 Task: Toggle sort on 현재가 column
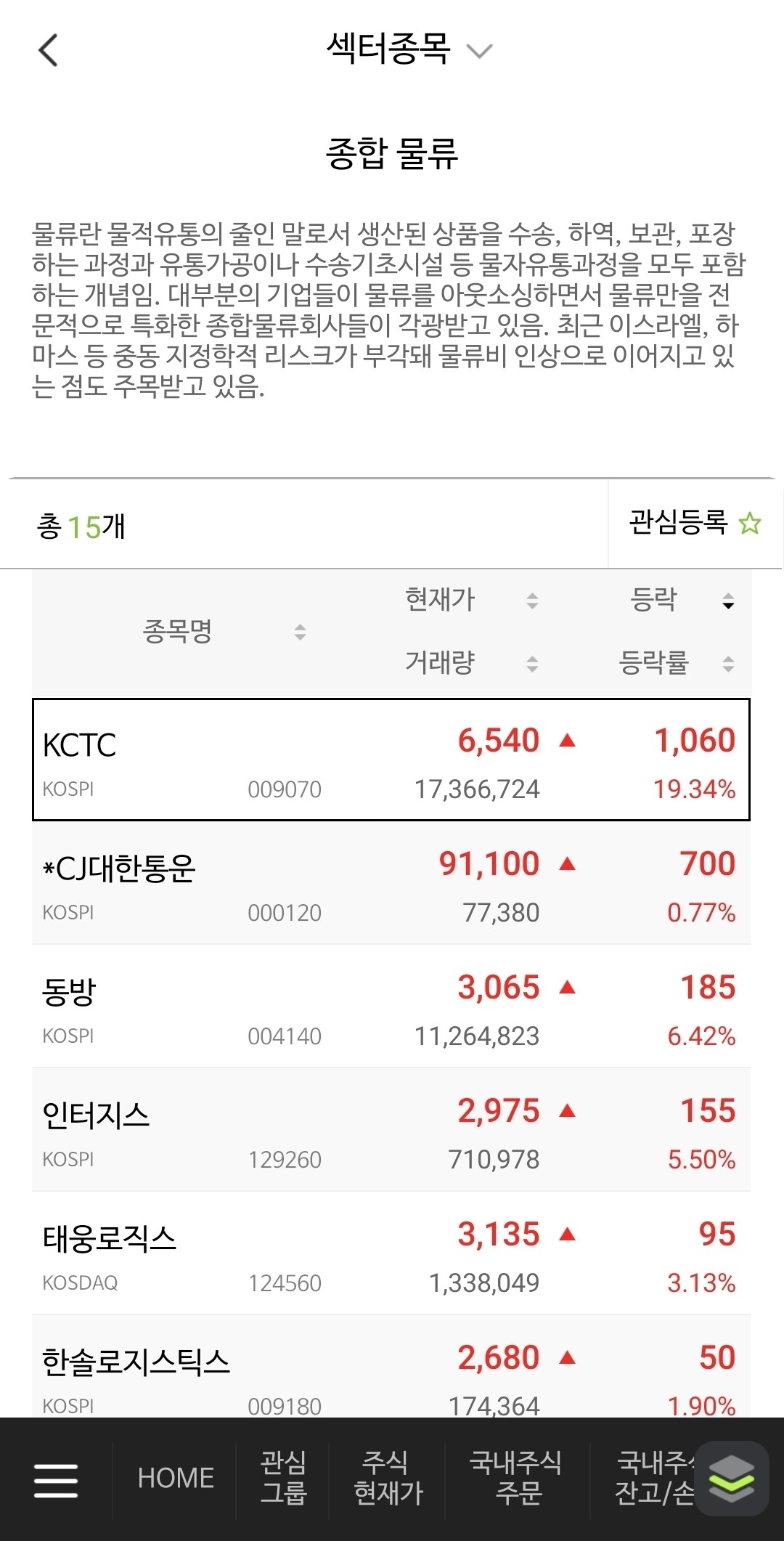pyautogui.click(x=532, y=601)
